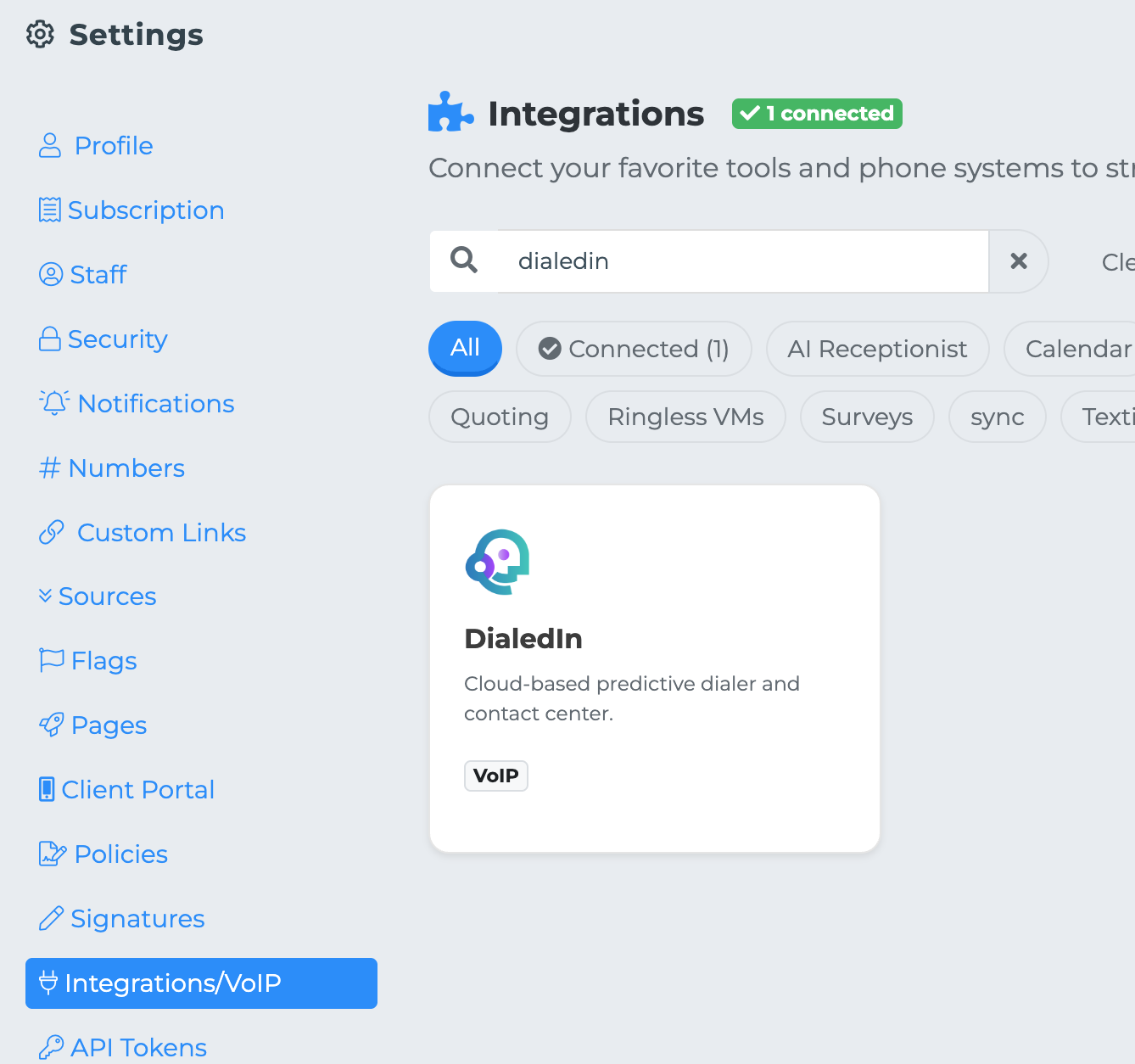Open the Subscription settings page
Screen dimensions: 1135x1064
[145, 210]
